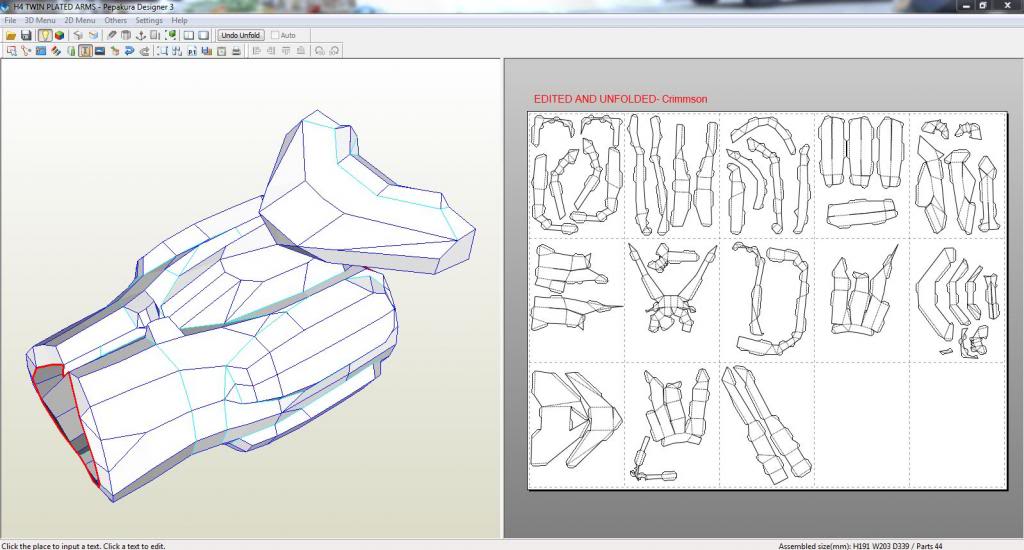Toggle the colored cube texture icon

(x=60, y=35)
